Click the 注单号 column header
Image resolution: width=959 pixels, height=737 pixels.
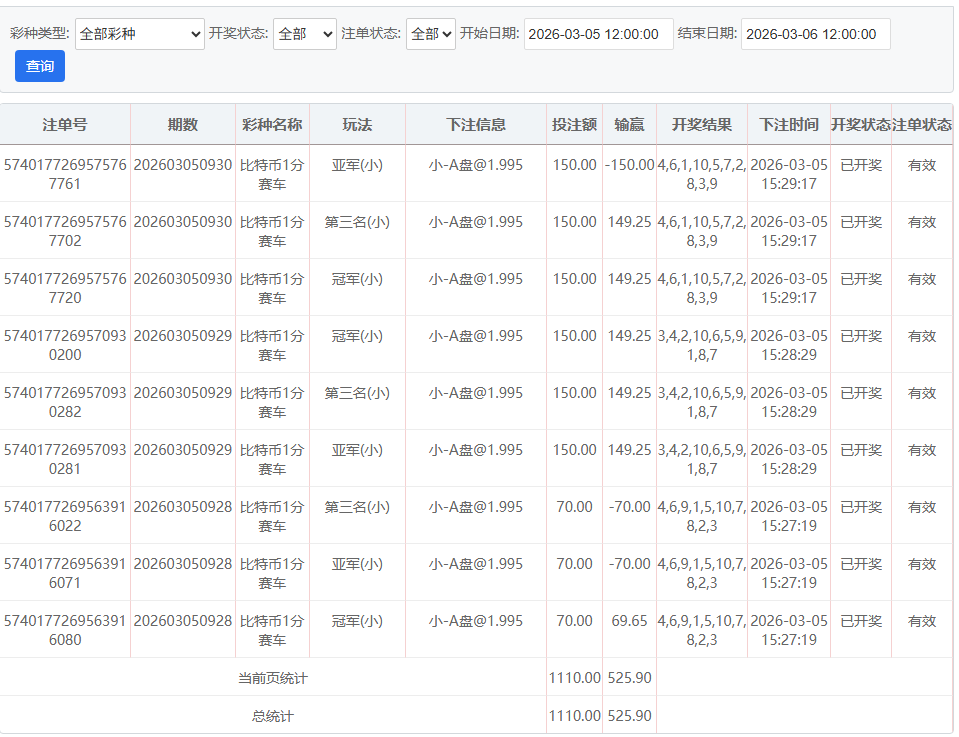65,125
